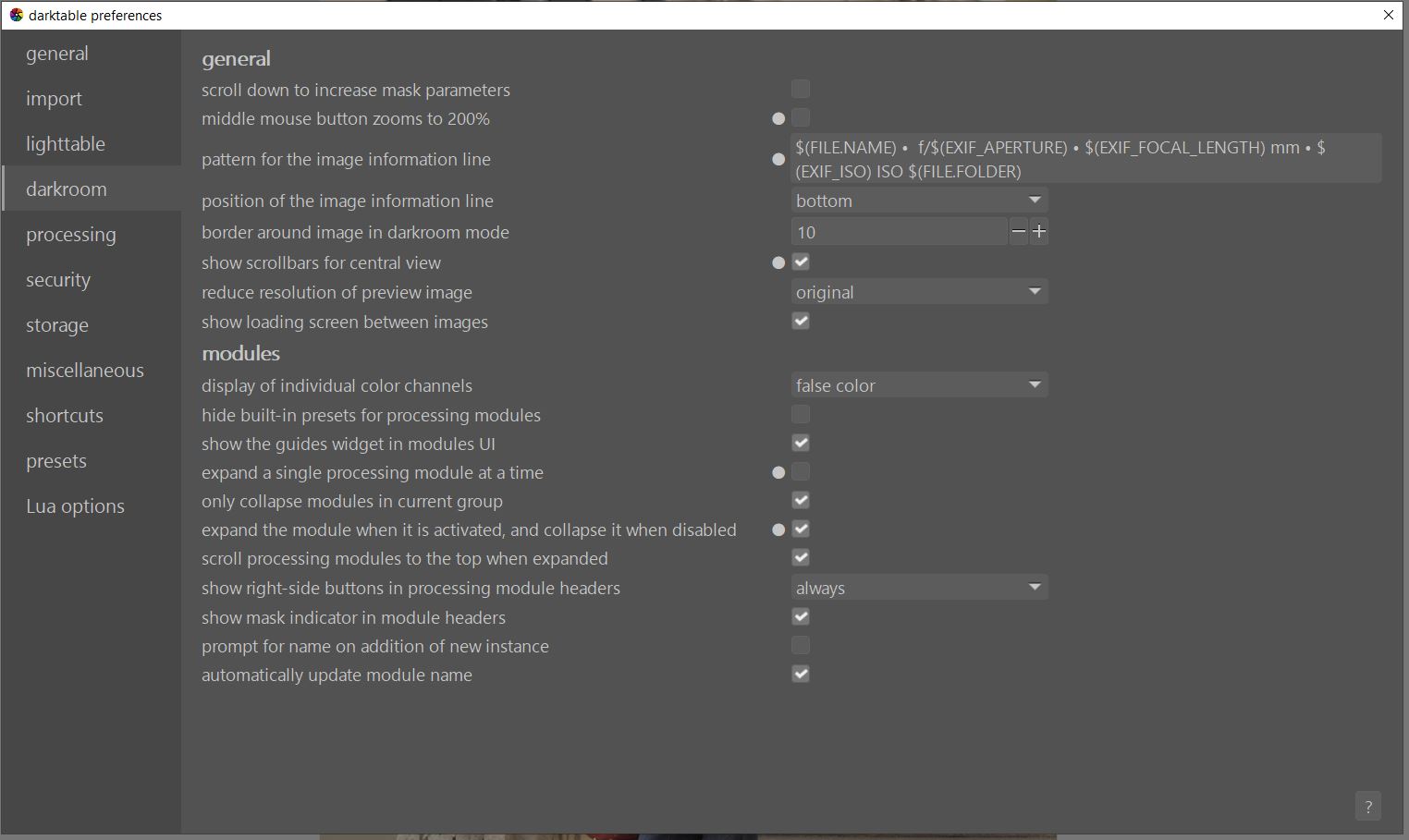
Task: Click the help question mark icon
Action: tap(1368, 806)
